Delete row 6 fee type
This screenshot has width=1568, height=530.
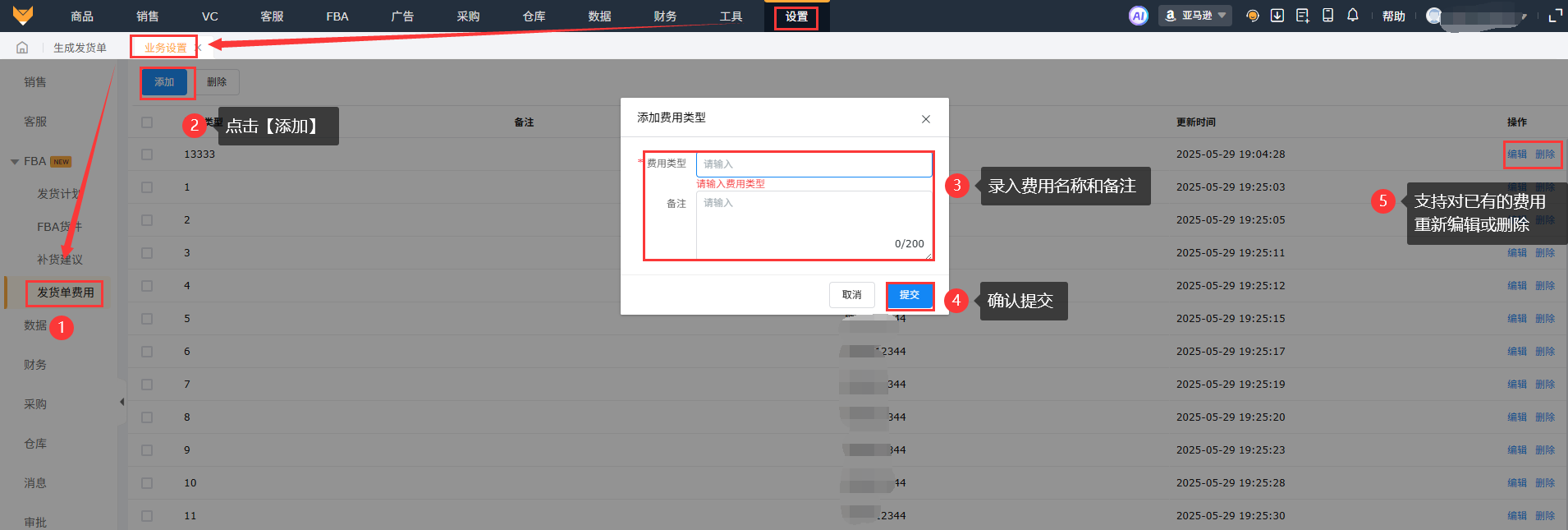click(1545, 352)
